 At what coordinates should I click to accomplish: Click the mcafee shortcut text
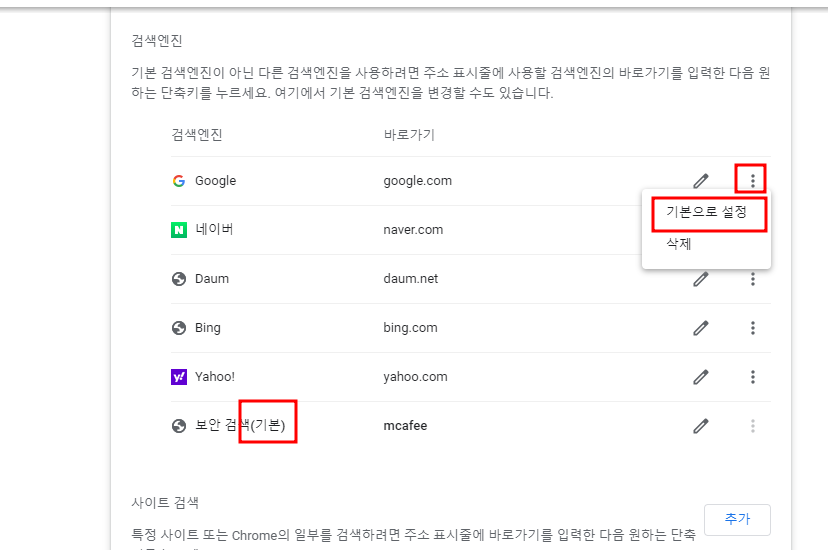pos(405,426)
